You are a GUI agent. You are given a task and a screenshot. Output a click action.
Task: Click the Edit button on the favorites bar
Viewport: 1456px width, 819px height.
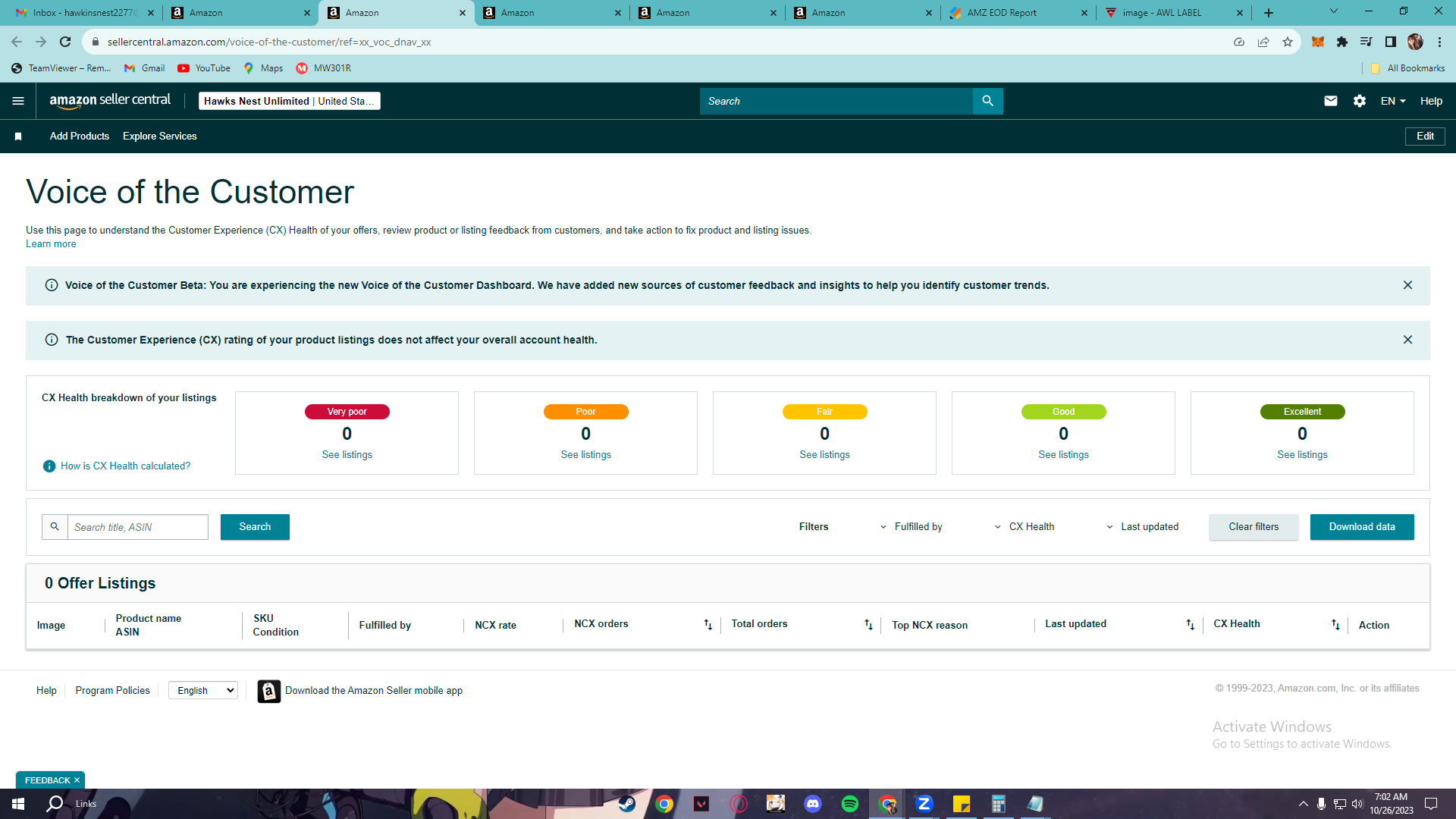1425,136
